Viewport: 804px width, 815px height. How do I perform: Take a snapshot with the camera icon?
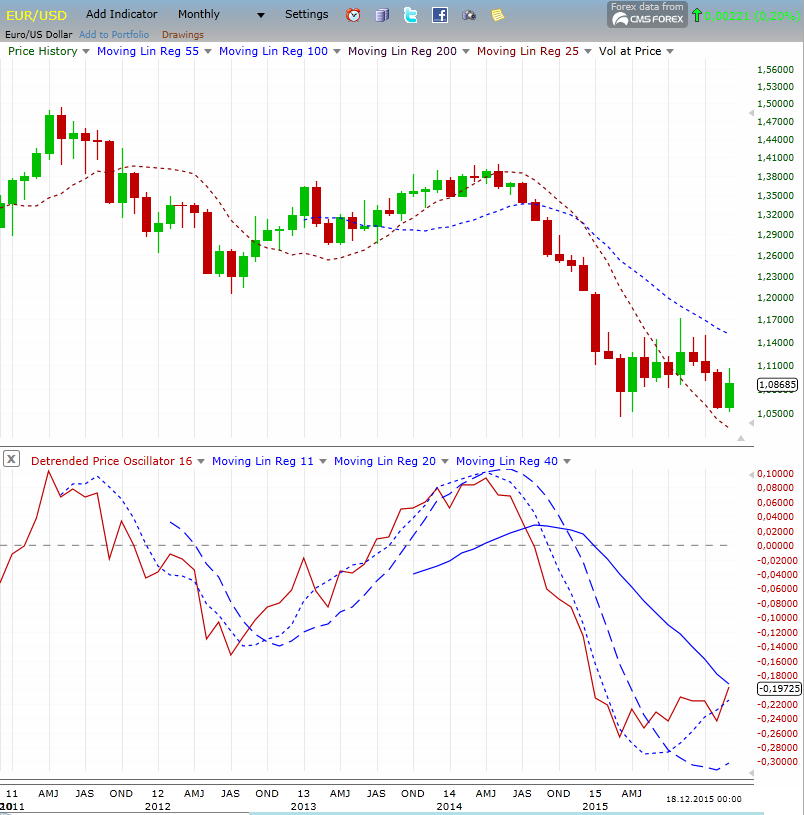[467, 14]
